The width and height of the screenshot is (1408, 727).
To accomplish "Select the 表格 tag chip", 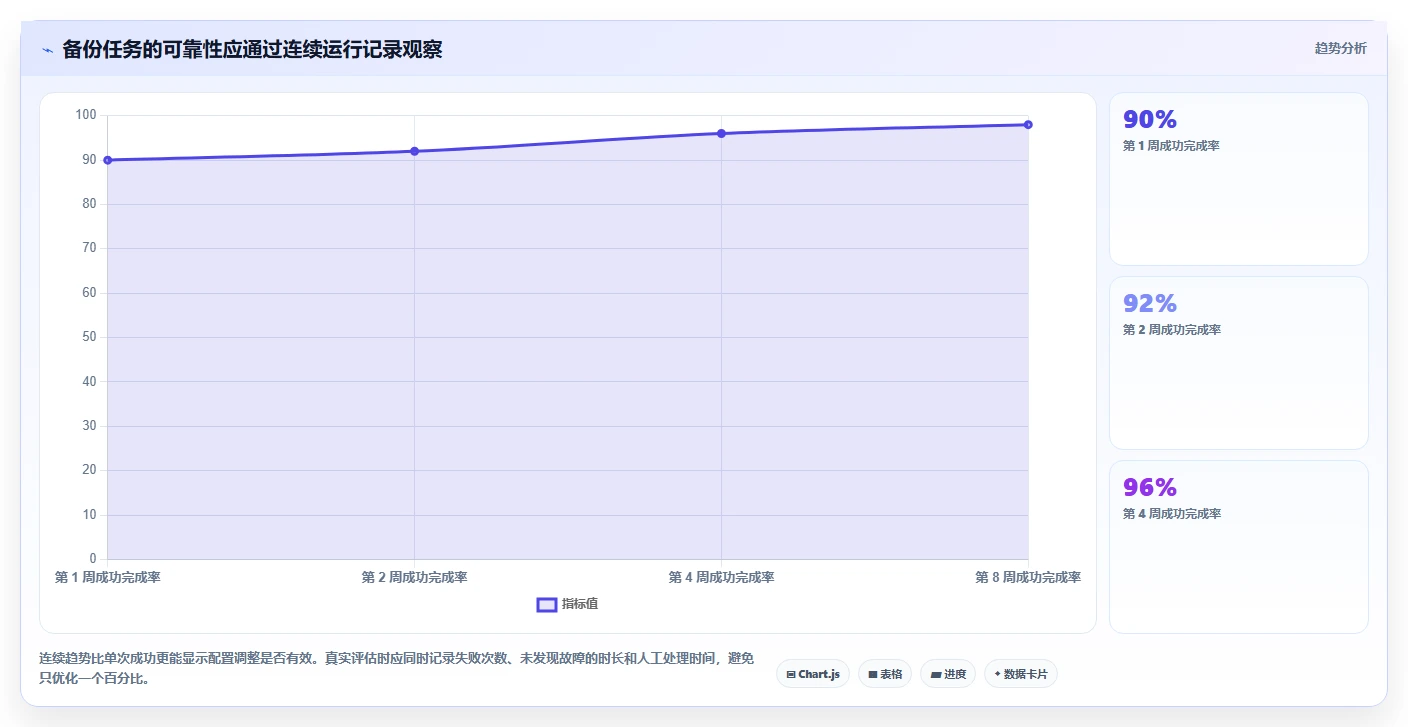I will [885, 674].
